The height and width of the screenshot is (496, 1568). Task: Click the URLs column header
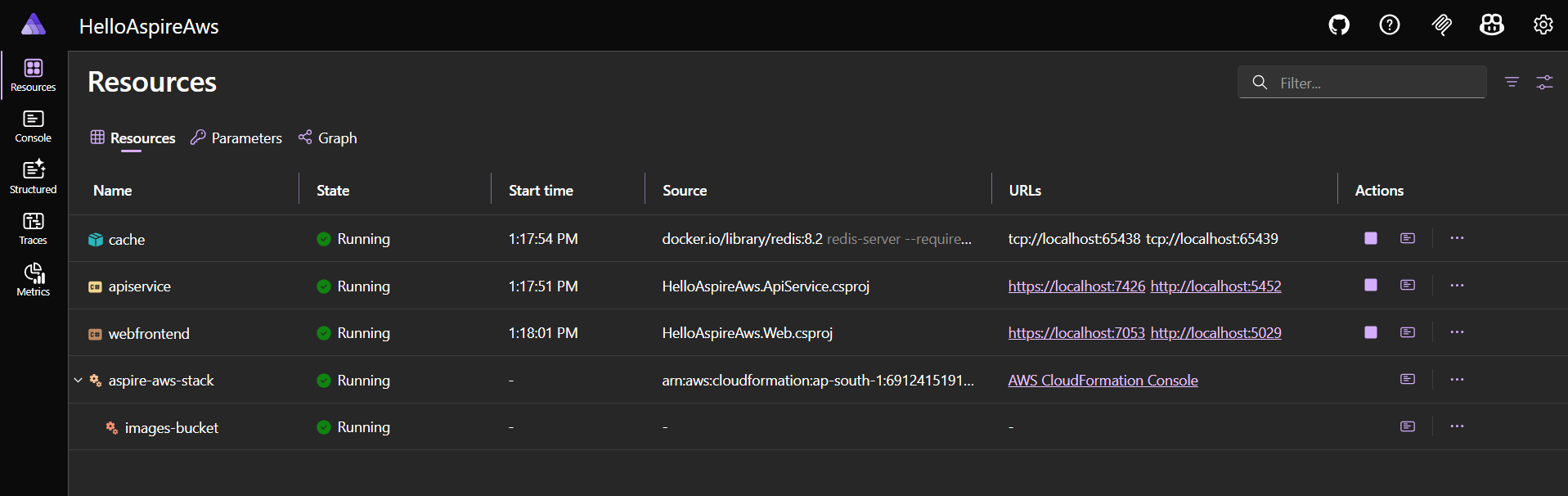coord(1025,190)
